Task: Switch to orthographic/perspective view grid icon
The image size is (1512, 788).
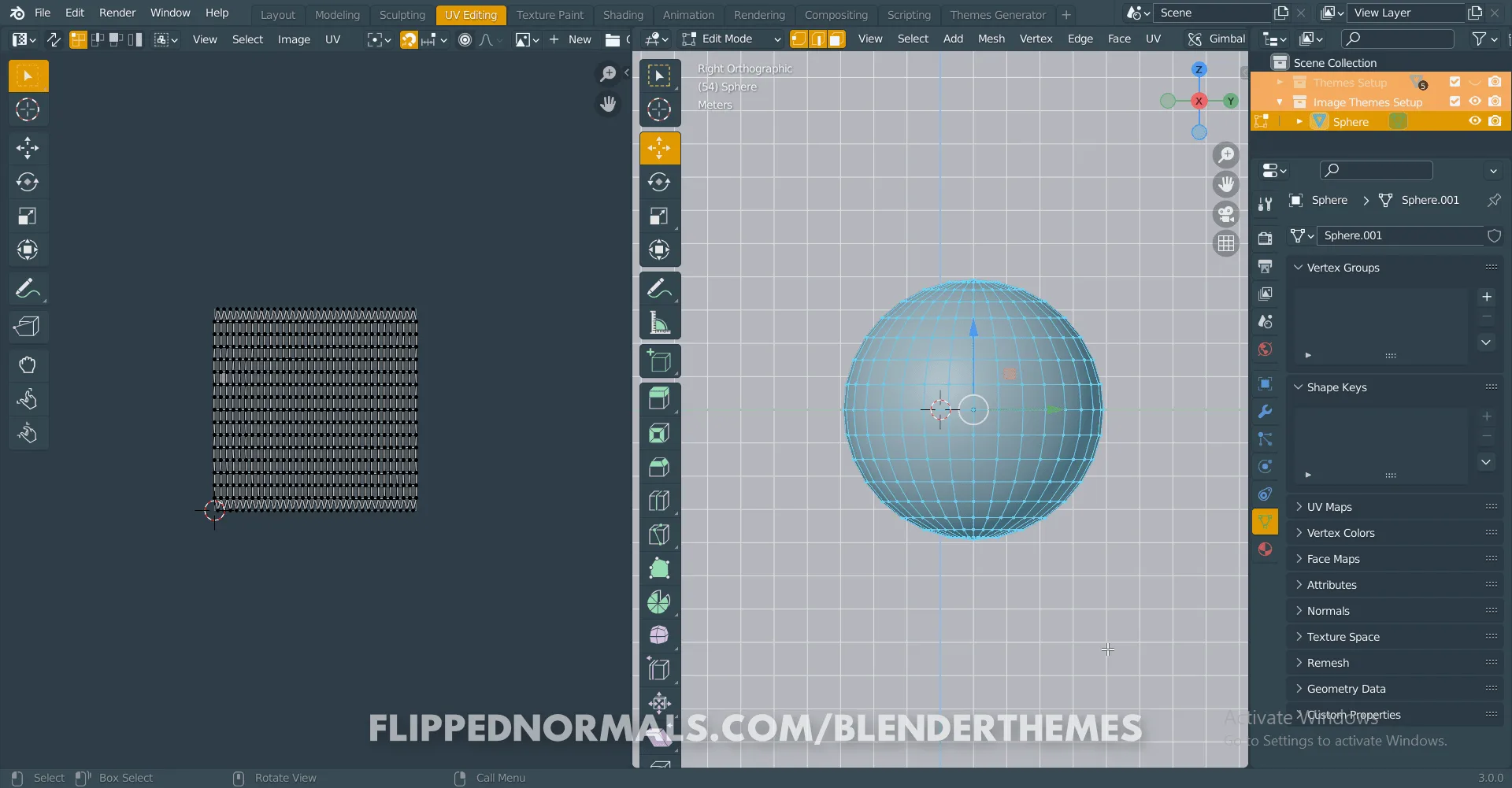Action: pyautogui.click(x=1226, y=244)
